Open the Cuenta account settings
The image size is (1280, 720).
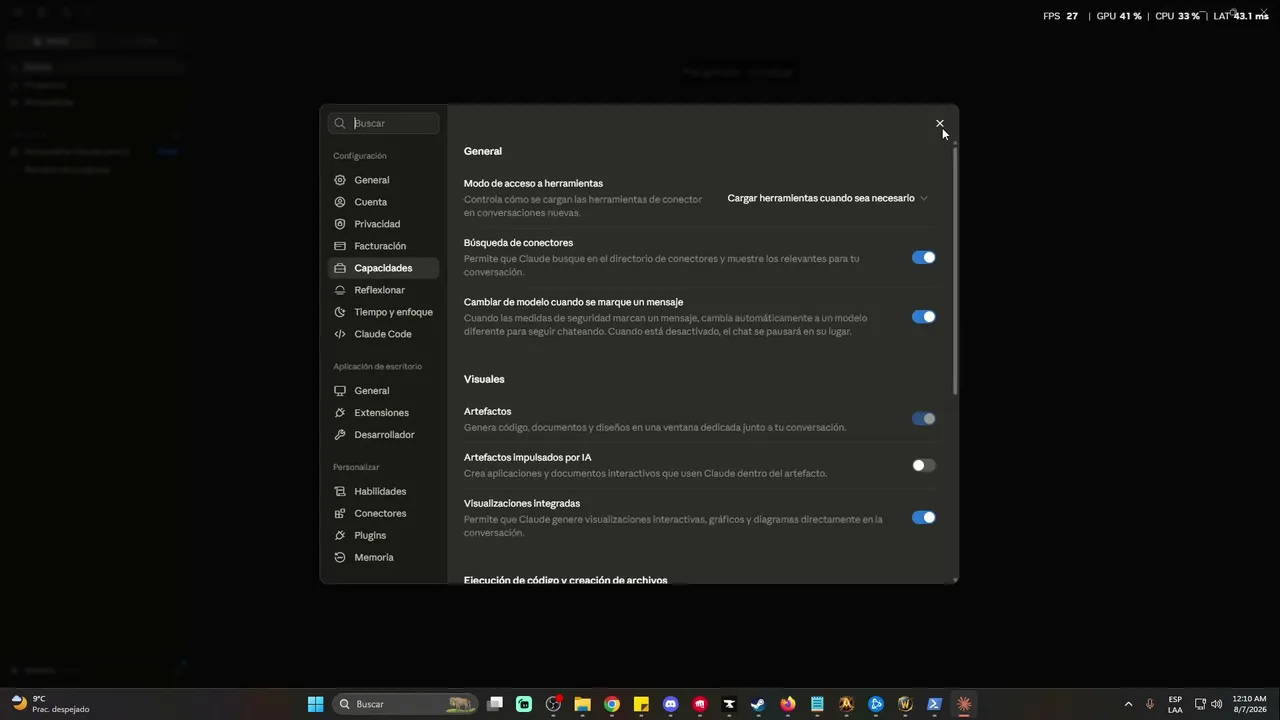point(383,202)
